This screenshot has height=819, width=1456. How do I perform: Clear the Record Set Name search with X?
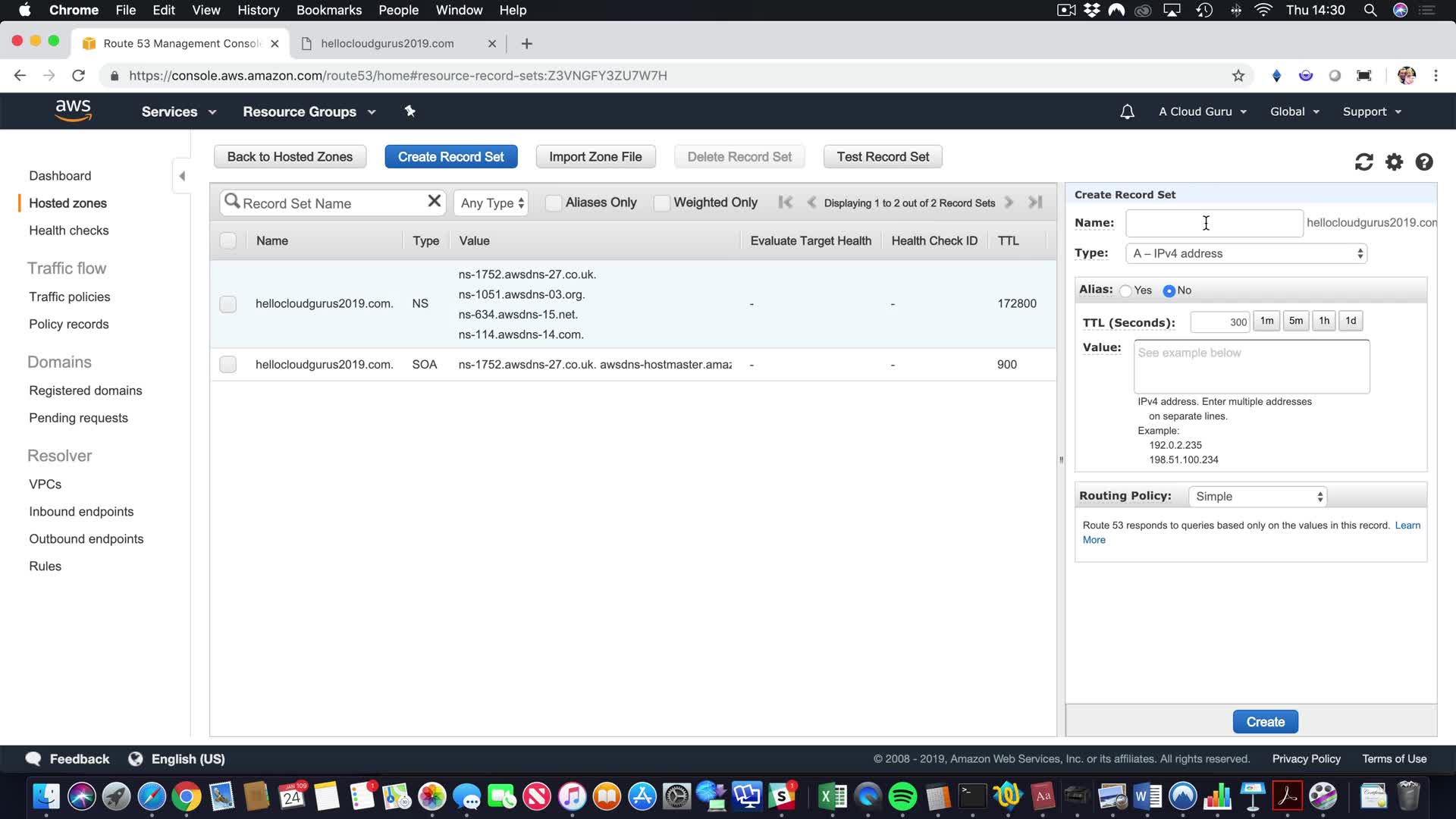click(434, 201)
